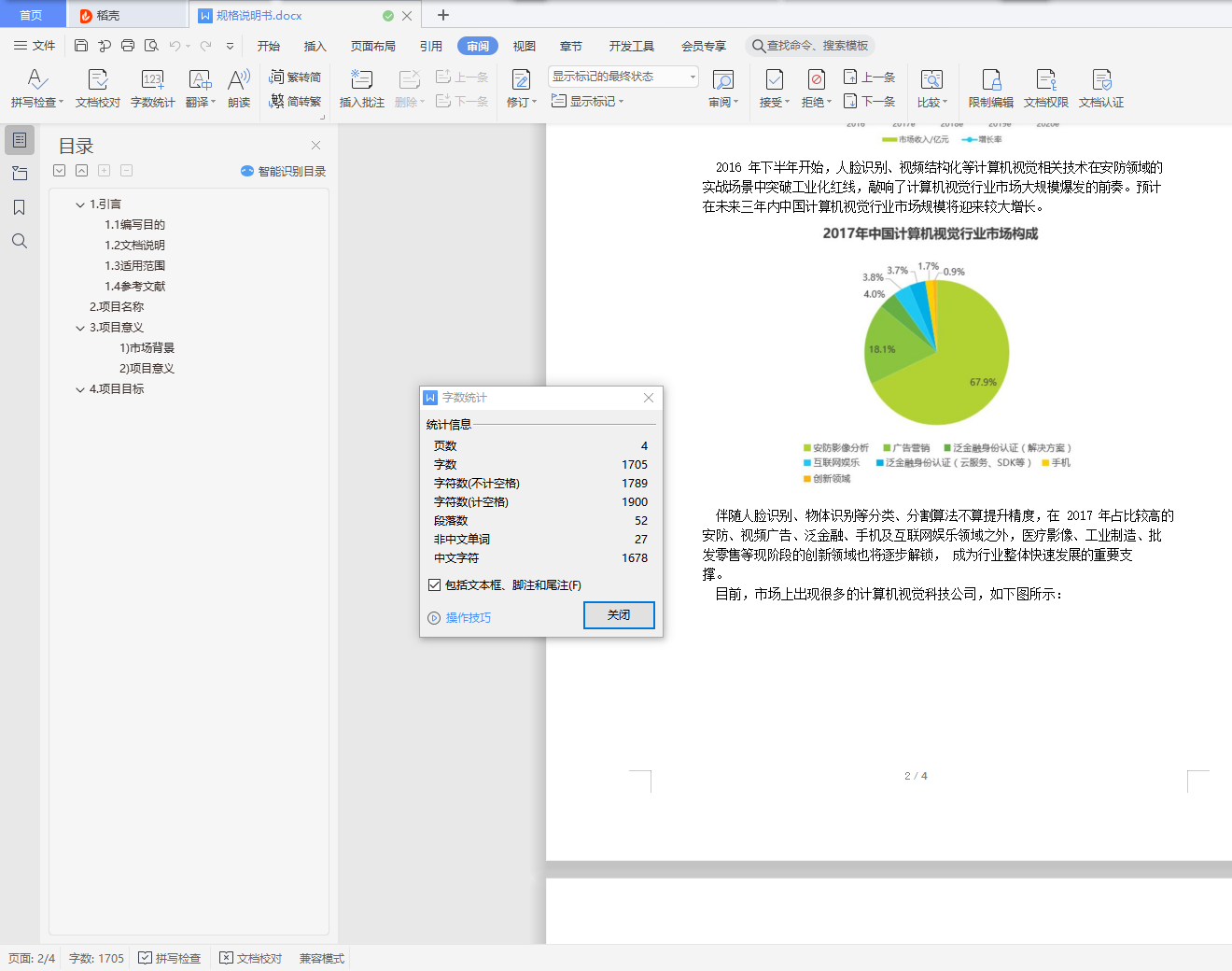Screen dimensions: 1232x971
Task: Click the save icon in quick access bar
Action: 81,46
